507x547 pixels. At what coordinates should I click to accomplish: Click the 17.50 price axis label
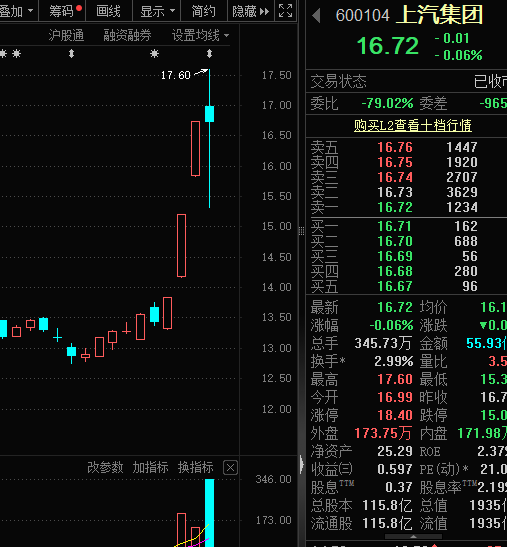pos(277,75)
